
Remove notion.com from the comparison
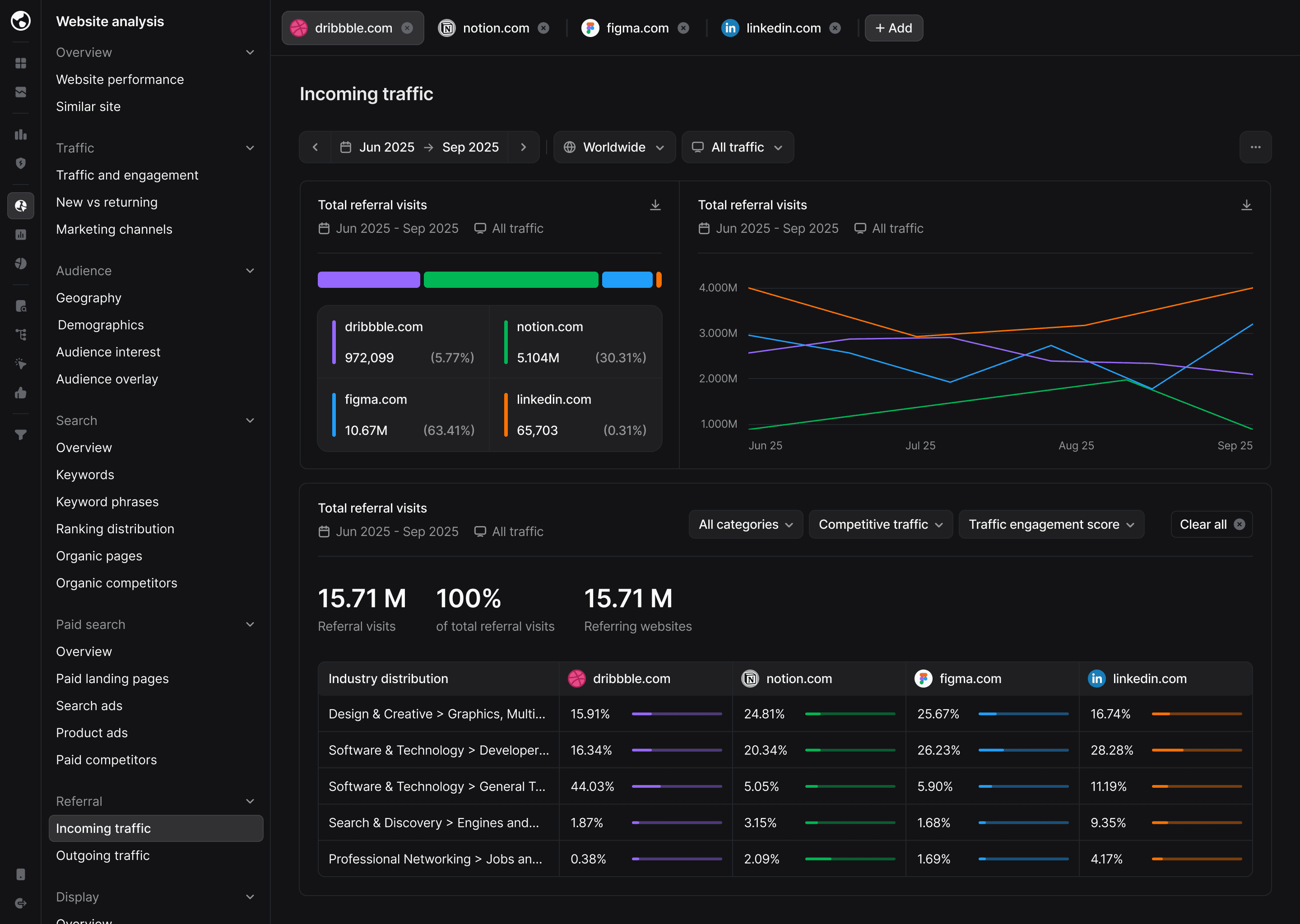(543, 28)
